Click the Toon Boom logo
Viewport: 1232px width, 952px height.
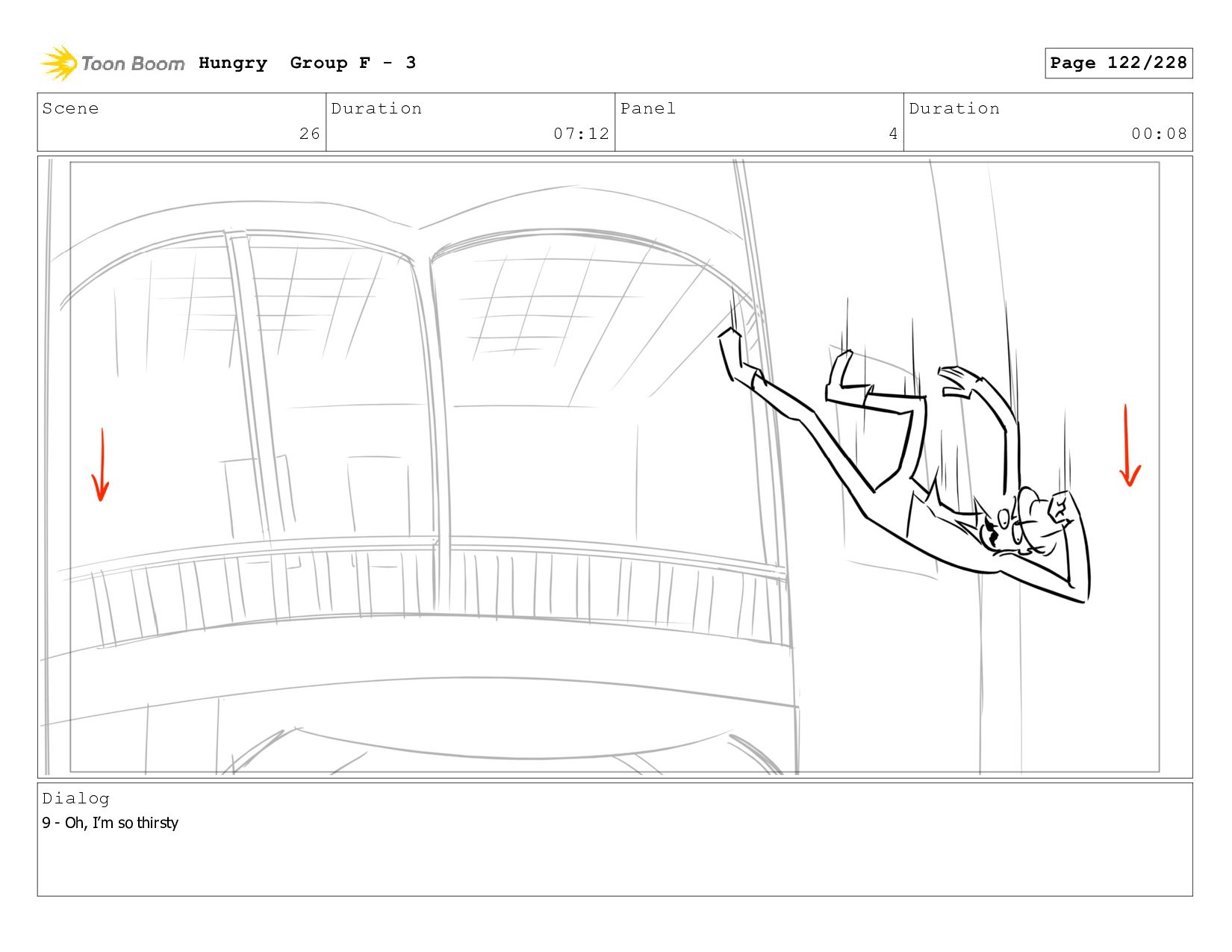112,63
